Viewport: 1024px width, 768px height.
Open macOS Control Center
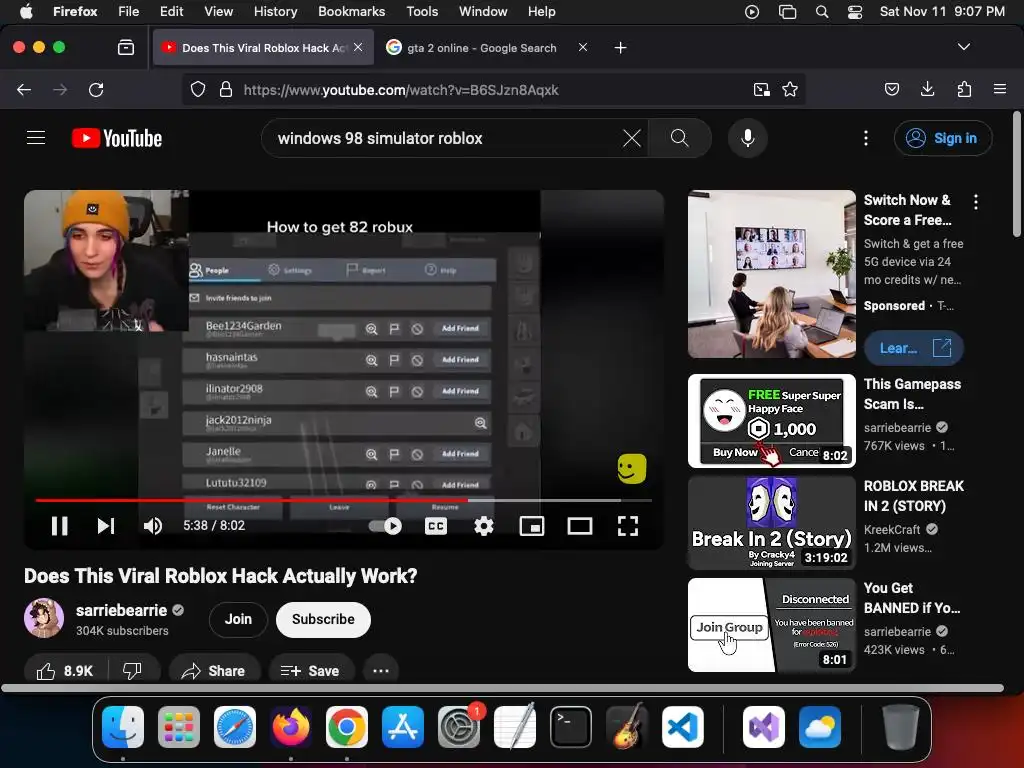[855, 12]
